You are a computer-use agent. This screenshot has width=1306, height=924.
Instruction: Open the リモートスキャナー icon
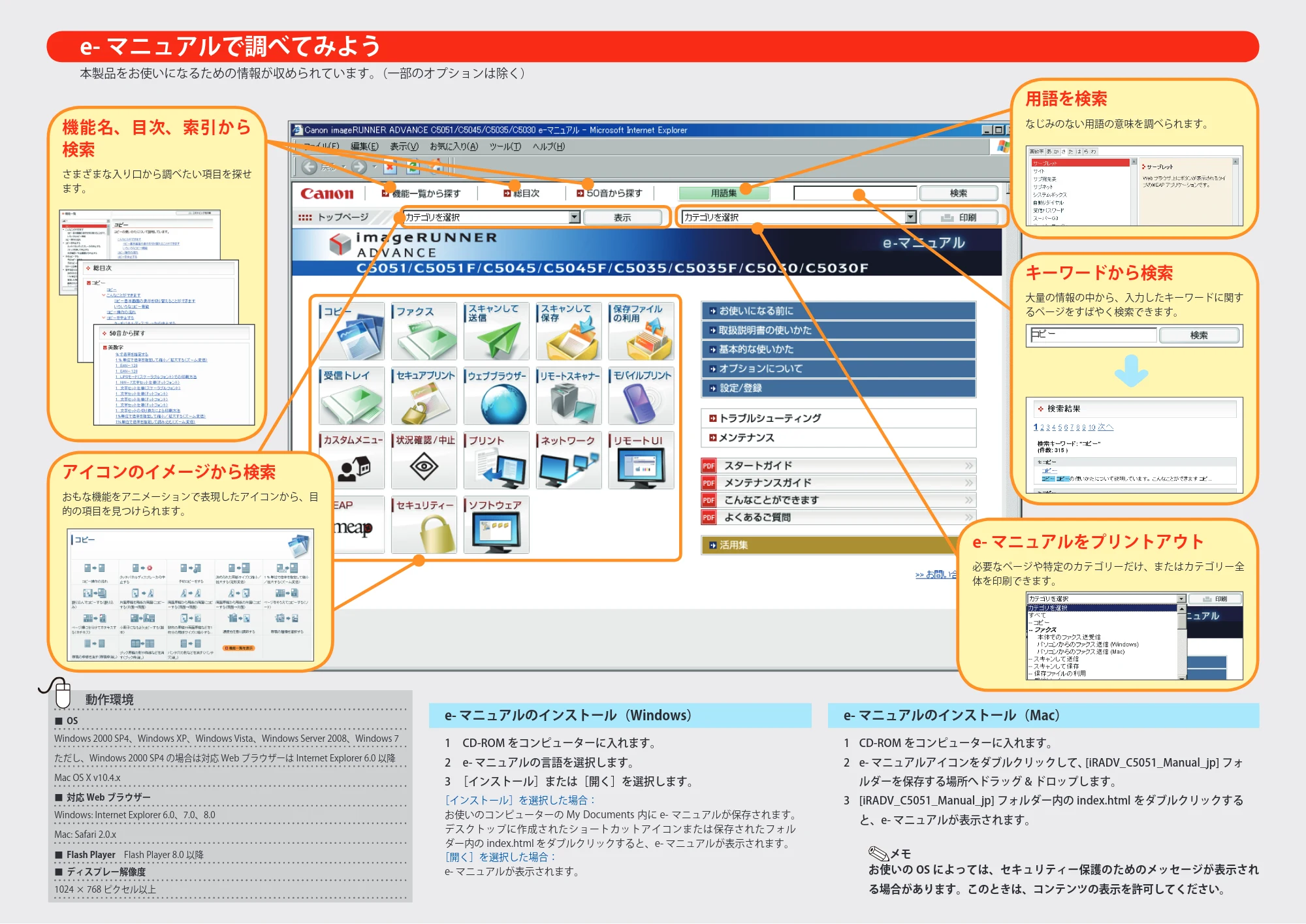[x=569, y=396]
